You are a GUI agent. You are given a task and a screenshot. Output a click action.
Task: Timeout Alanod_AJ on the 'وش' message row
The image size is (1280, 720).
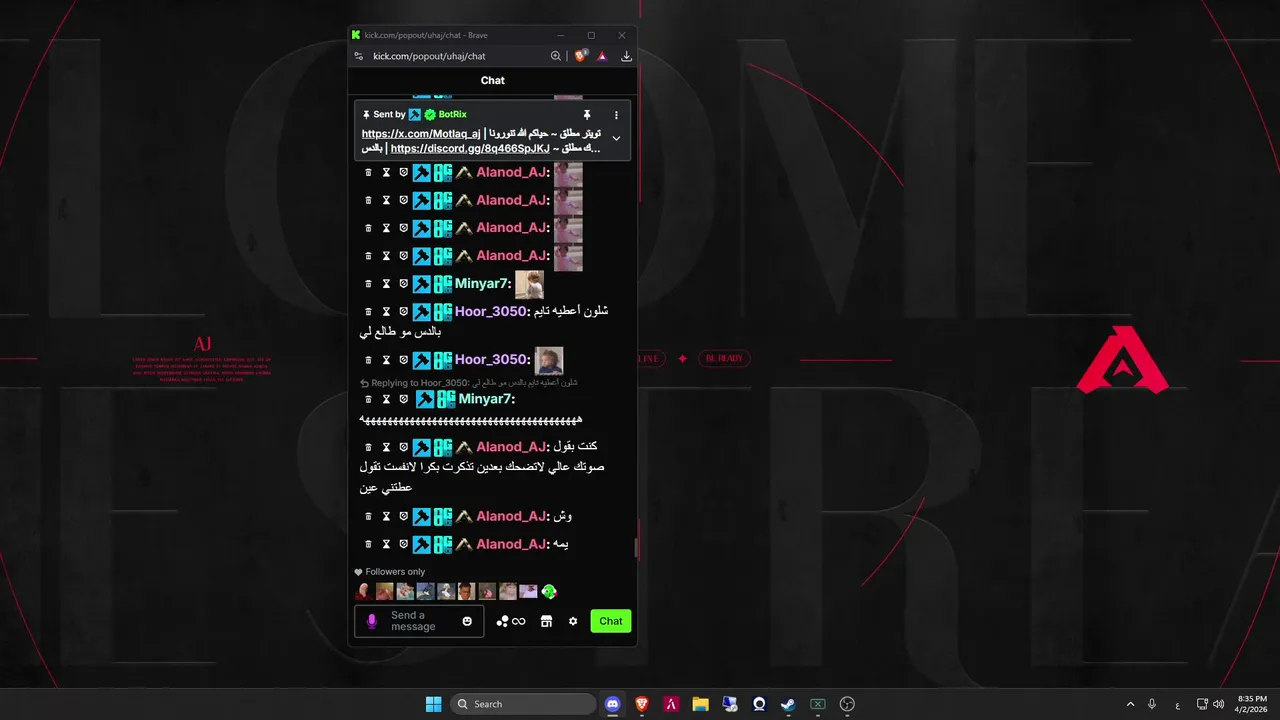tap(386, 517)
